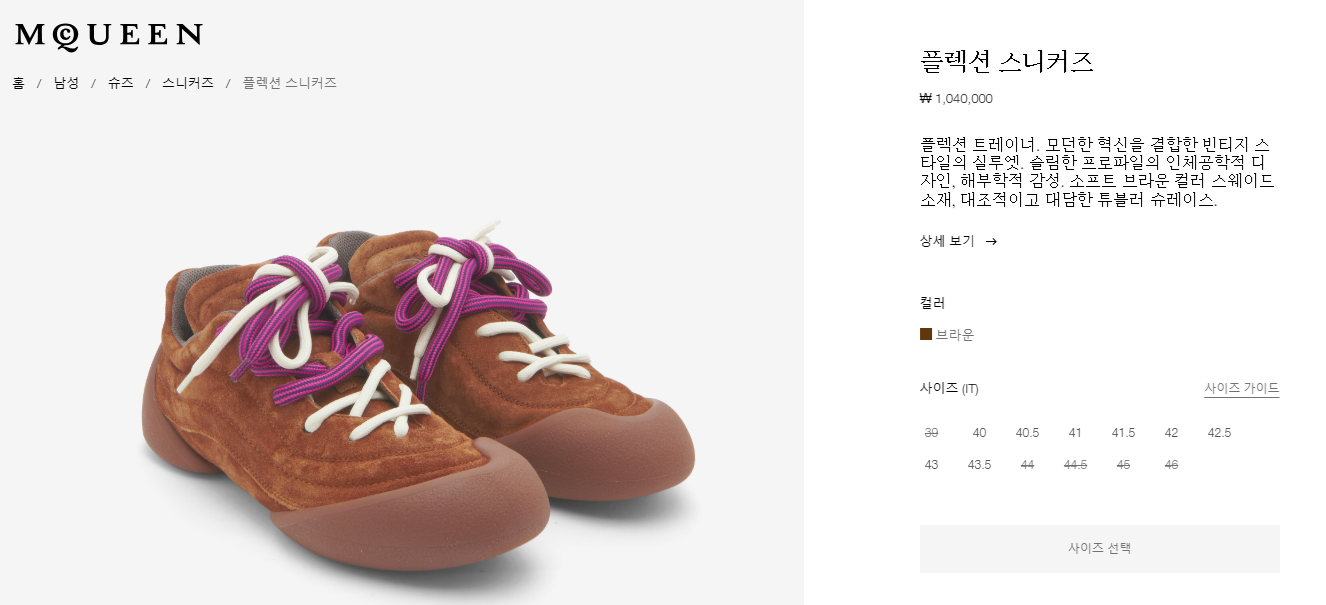Select size 41.5 option
This screenshot has width=1326, height=605.
point(1123,433)
